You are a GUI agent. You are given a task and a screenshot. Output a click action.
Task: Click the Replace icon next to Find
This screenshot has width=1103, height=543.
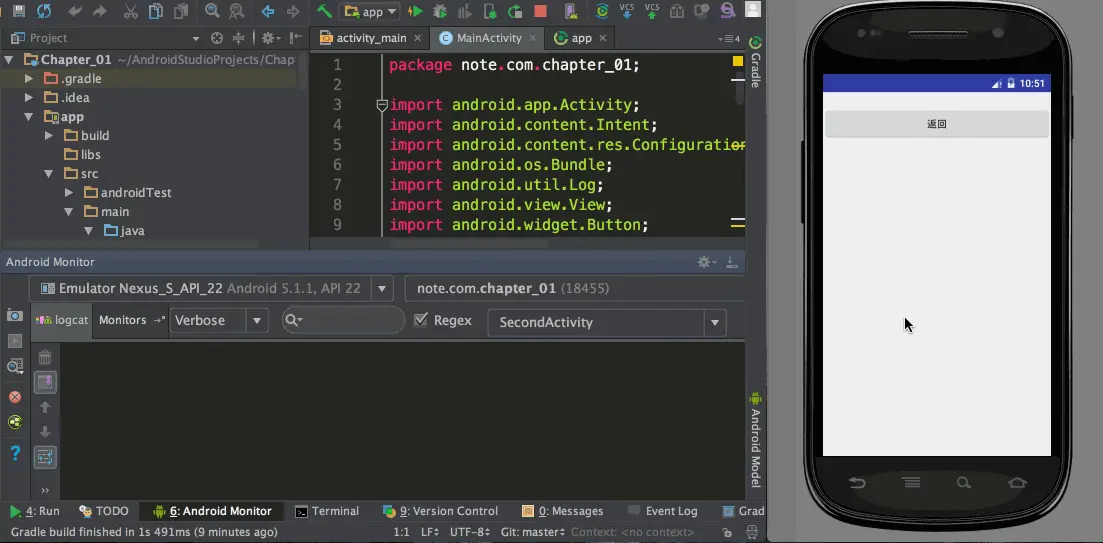click(x=236, y=11)
